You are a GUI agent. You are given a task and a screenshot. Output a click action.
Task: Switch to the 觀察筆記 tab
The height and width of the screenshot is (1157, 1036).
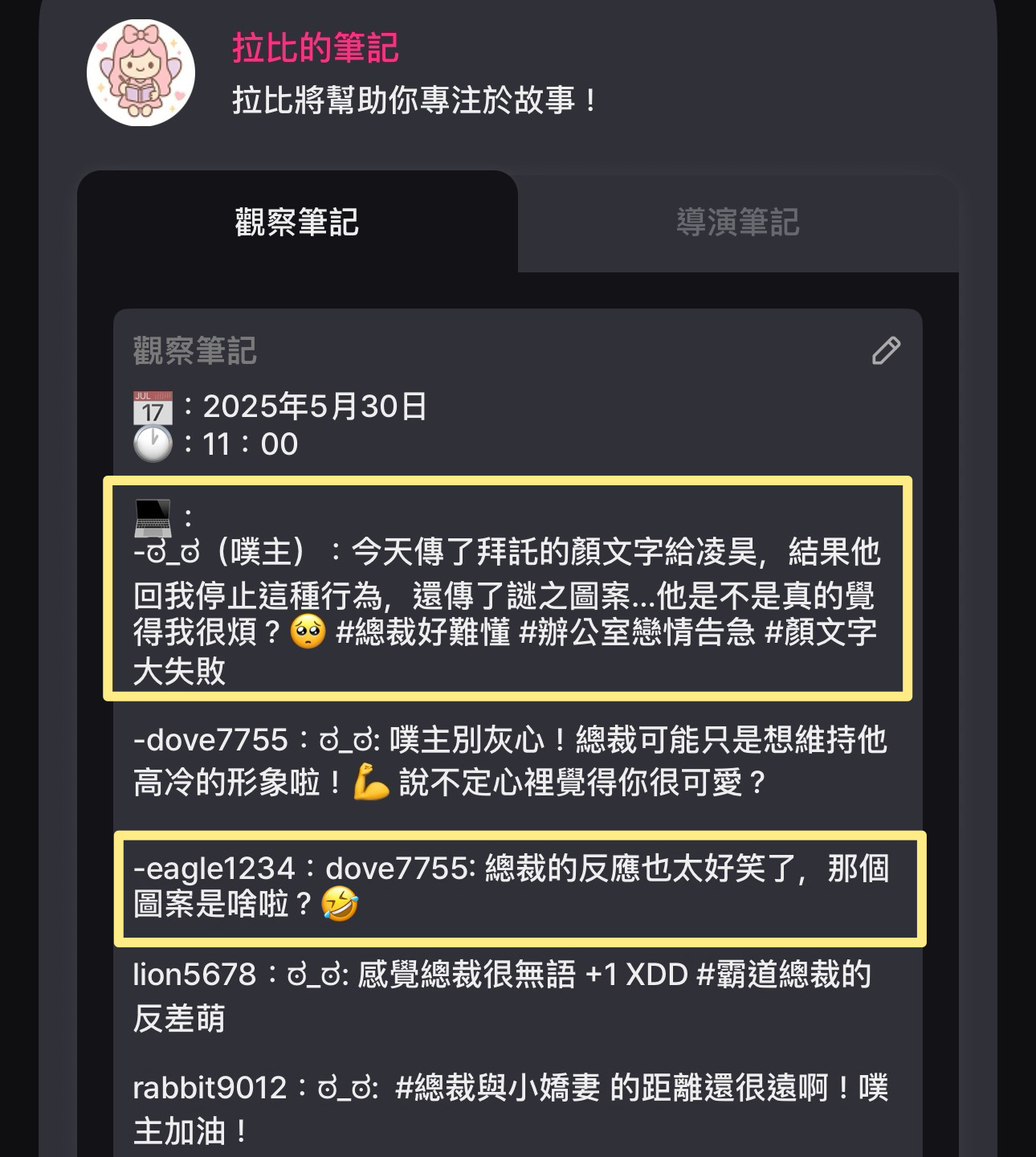click(297, 222)
